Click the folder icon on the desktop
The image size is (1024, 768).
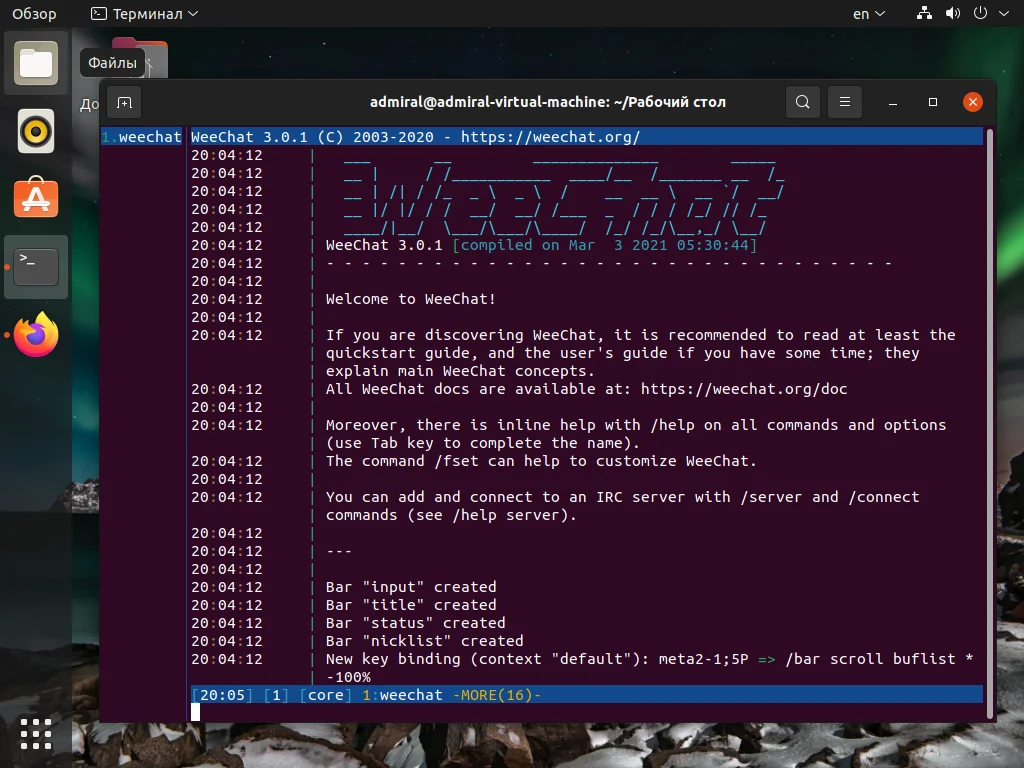[x=140, y=59]
